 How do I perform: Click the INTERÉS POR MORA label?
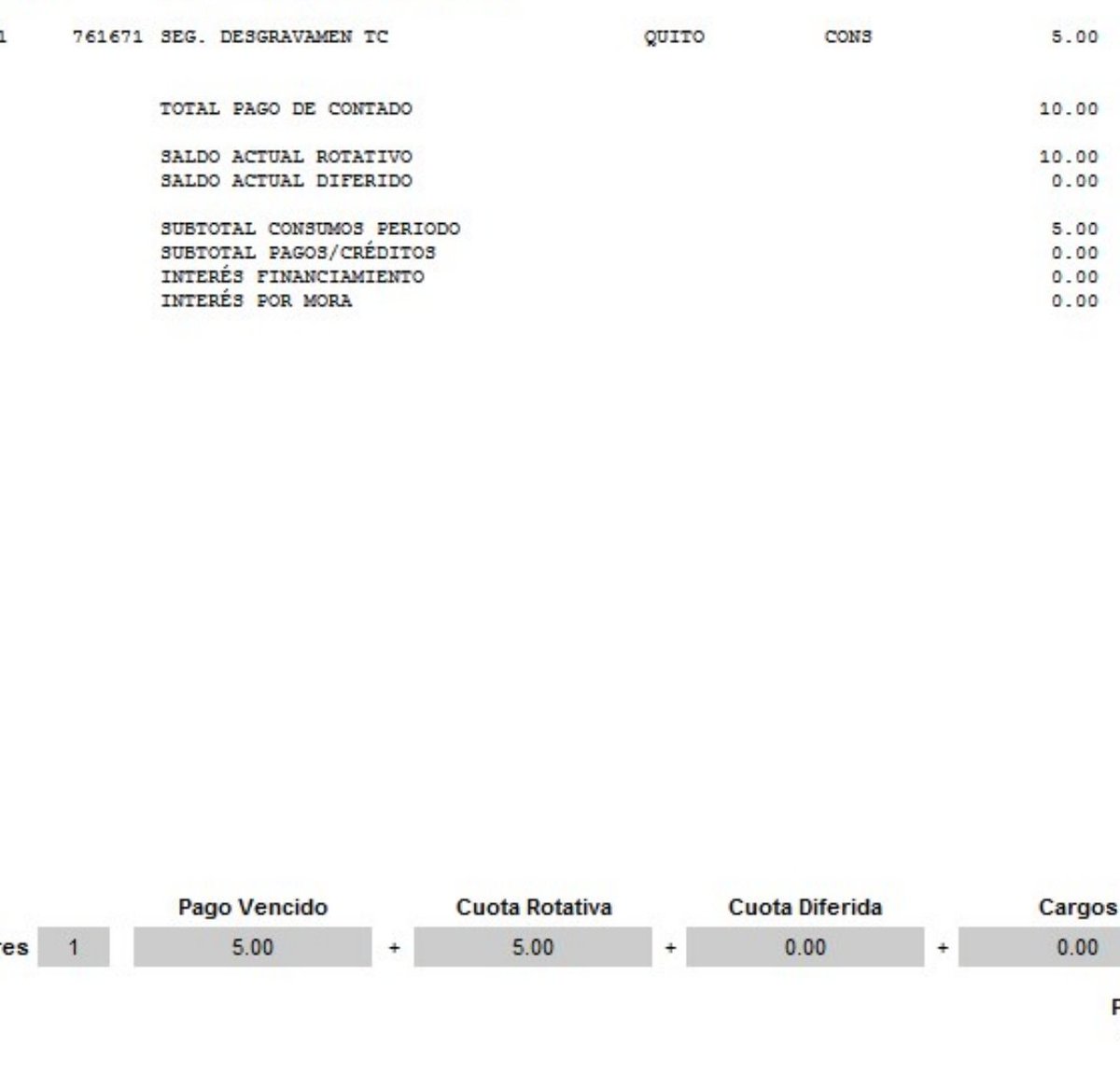pyautogui.click(x=256, y=300)
